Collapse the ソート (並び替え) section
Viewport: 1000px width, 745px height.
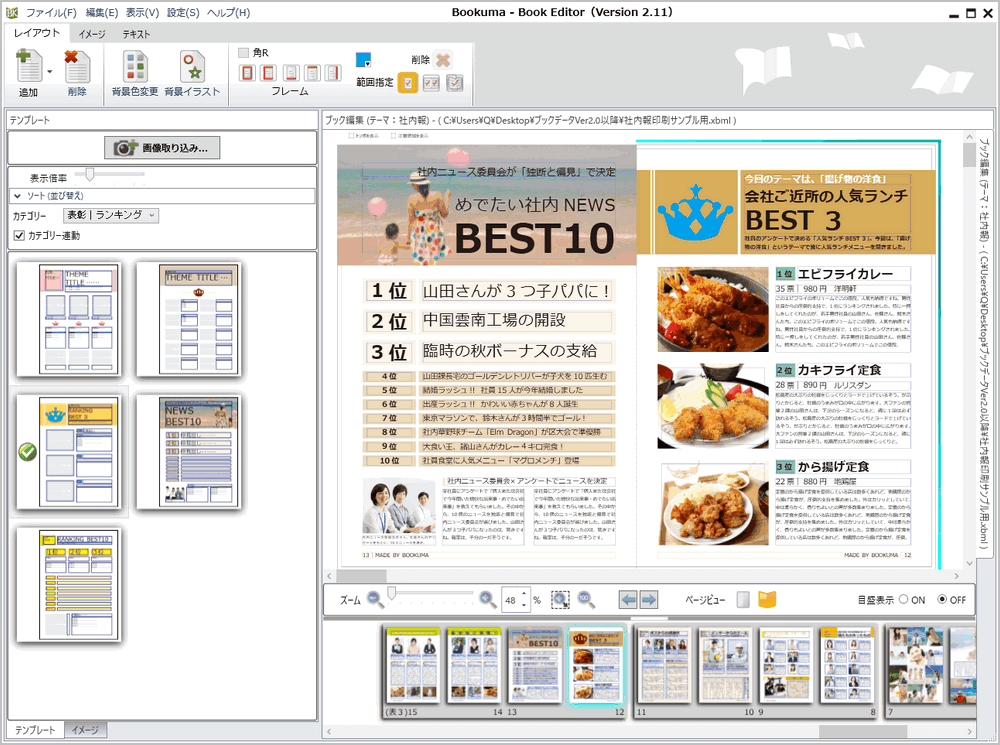(17, 195)
